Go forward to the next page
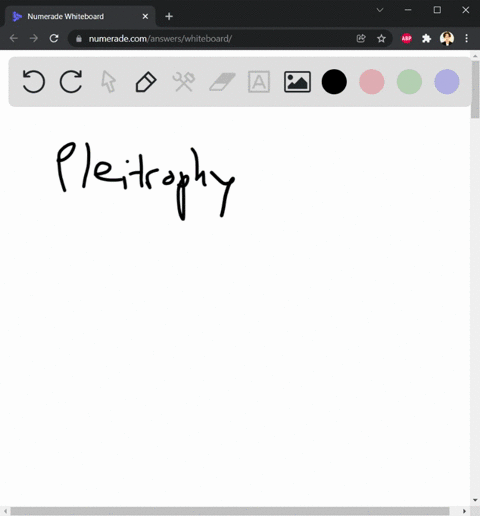The height and width of the screenshot is (516, 480). coord(34,38)
